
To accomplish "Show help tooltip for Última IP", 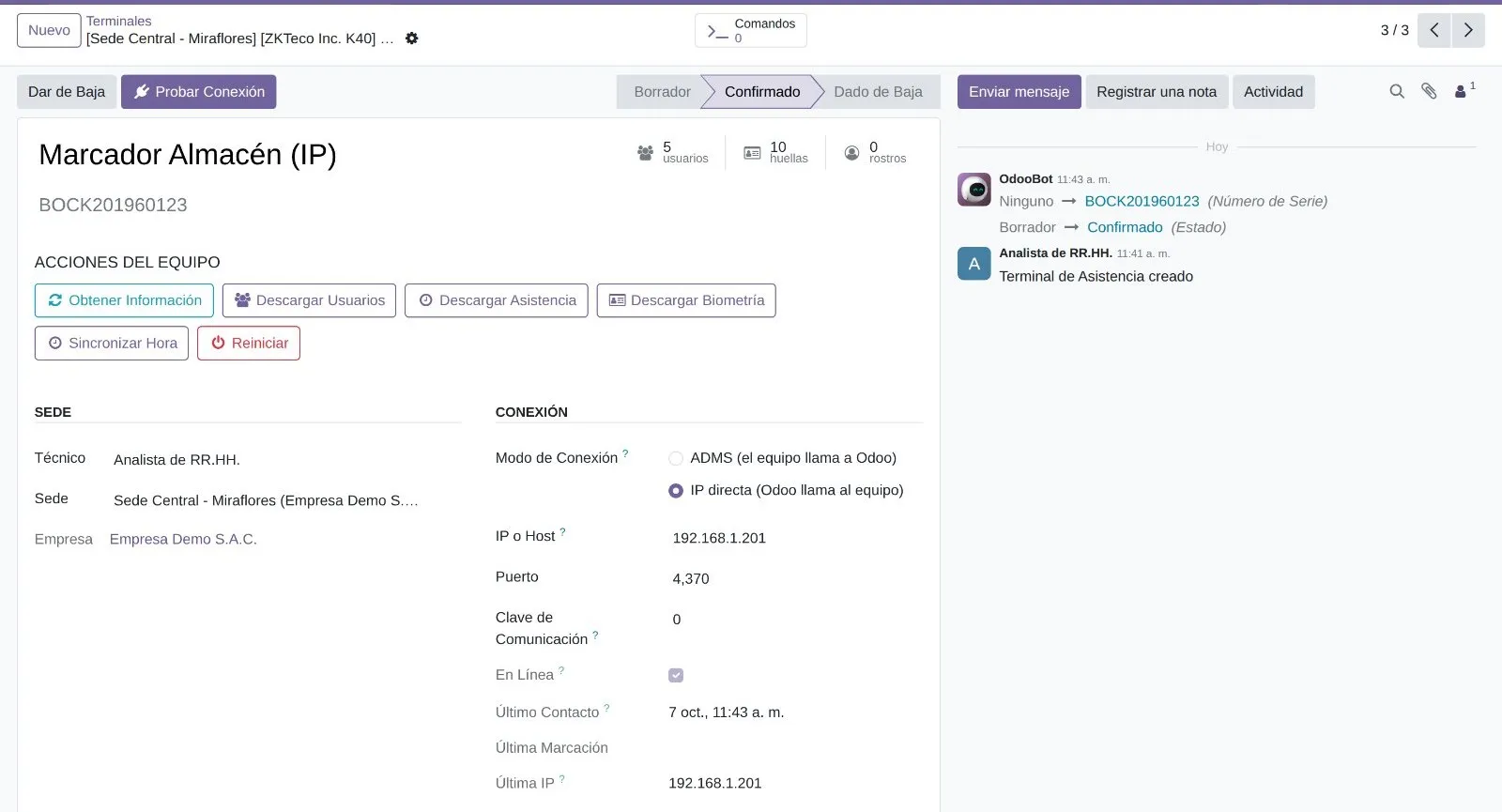I will (561, 779).
